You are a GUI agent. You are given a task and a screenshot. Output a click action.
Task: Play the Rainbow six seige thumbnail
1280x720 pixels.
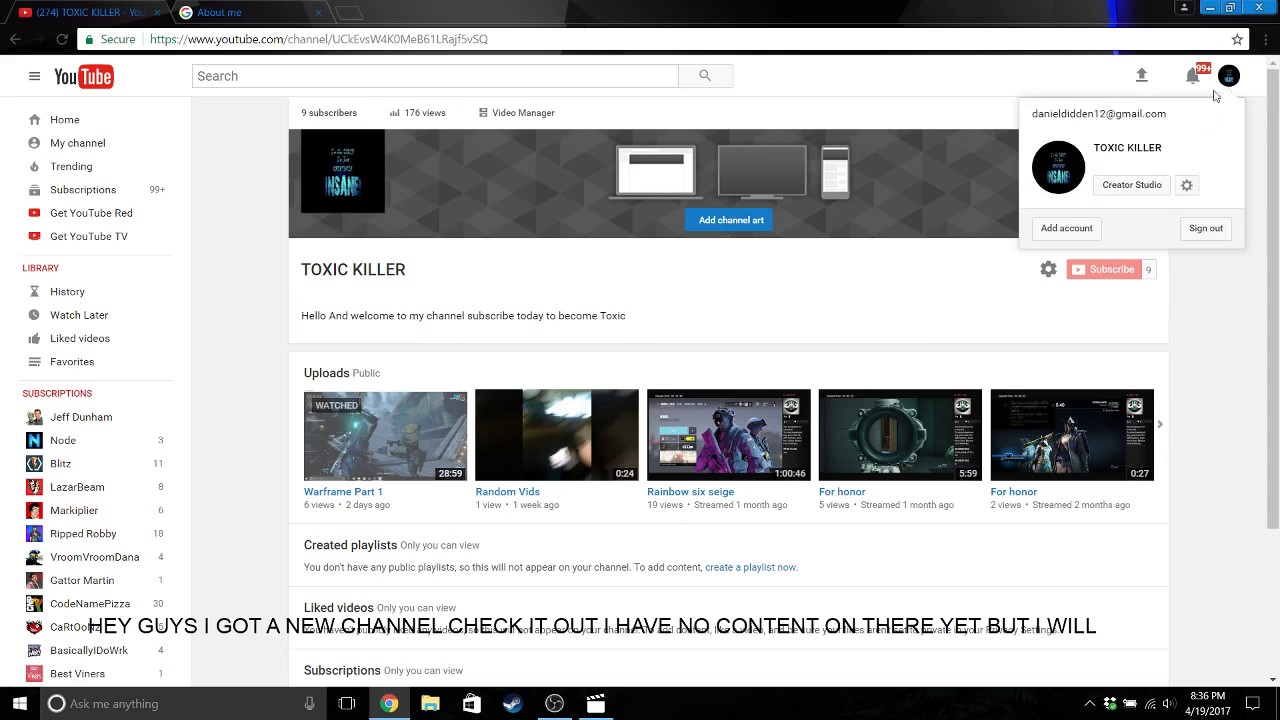tap(729, 435)
